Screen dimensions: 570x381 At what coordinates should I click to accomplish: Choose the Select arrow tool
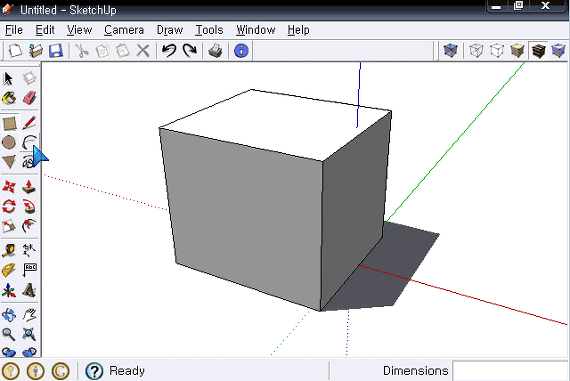(9, 78)
